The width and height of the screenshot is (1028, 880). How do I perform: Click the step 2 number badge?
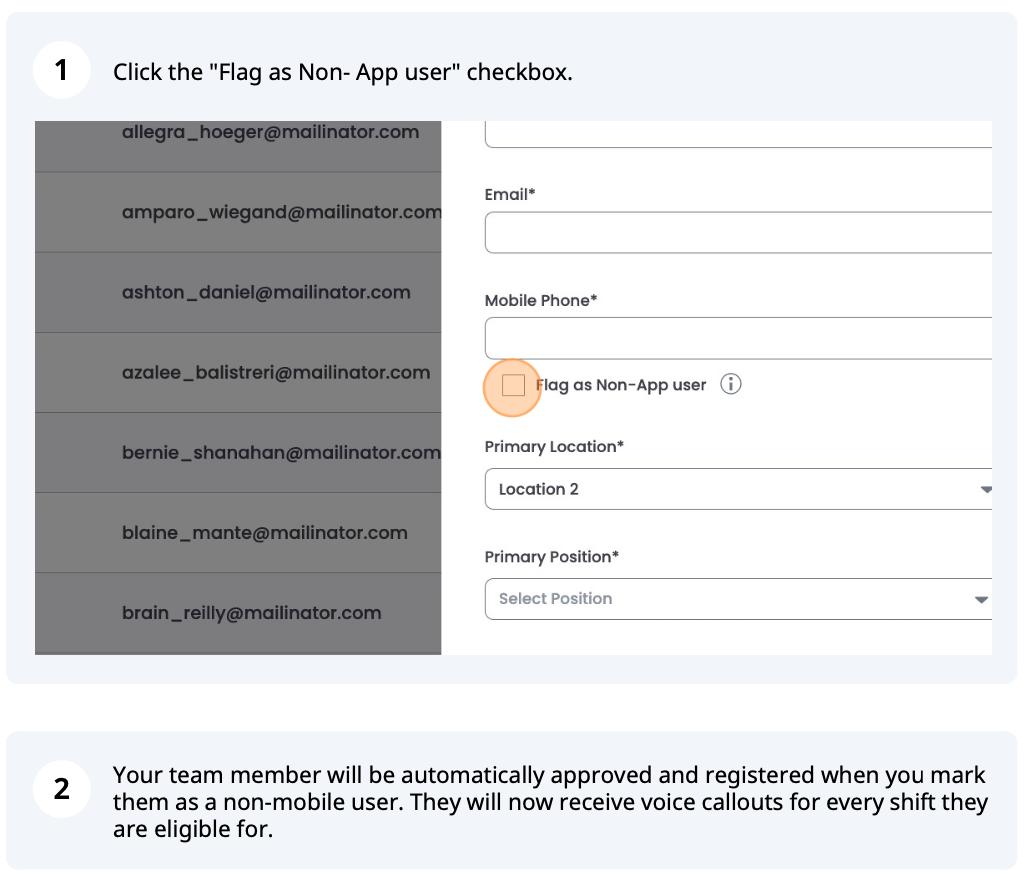click(x=62, y=789)
